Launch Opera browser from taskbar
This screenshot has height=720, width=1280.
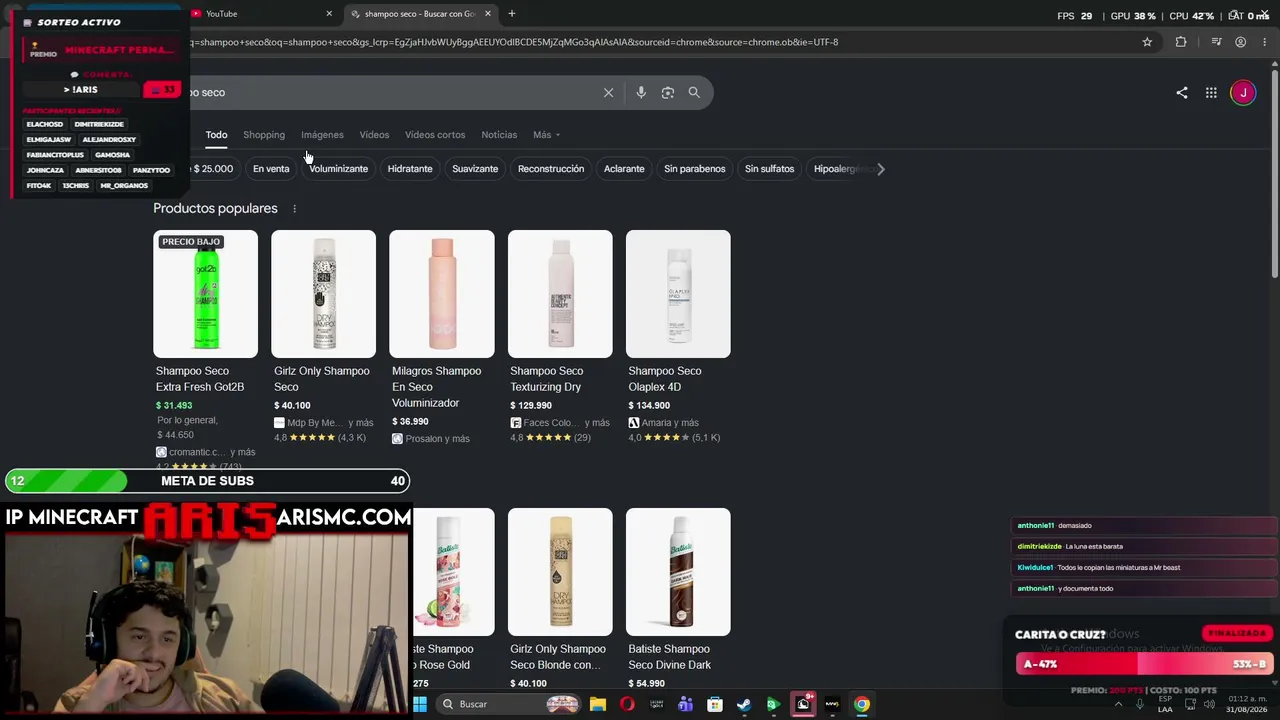[627, 704]
